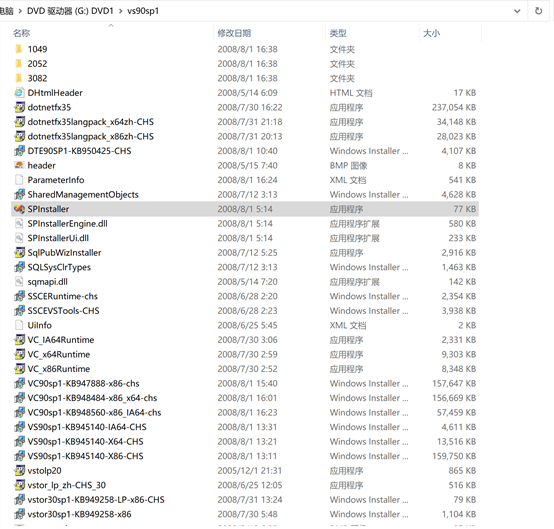This screenshot has width=554, height=529.
Task: Refresh the current folder view
Action: tap(538, 11)
